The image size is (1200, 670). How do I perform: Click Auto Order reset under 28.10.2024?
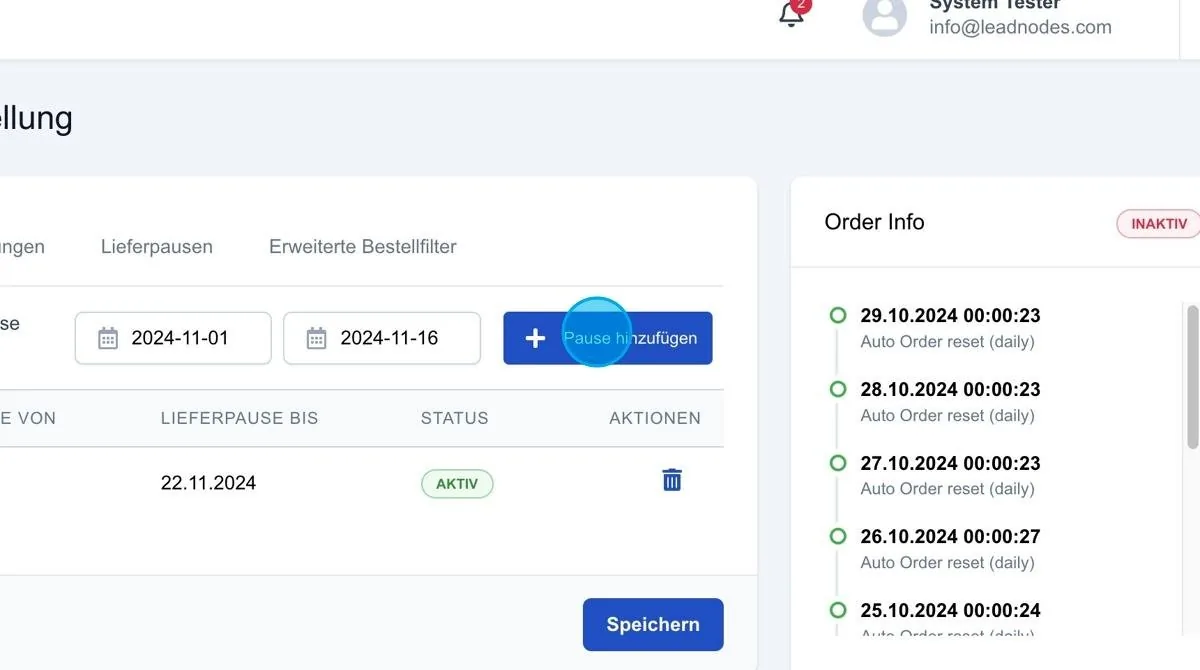(947, 416)
